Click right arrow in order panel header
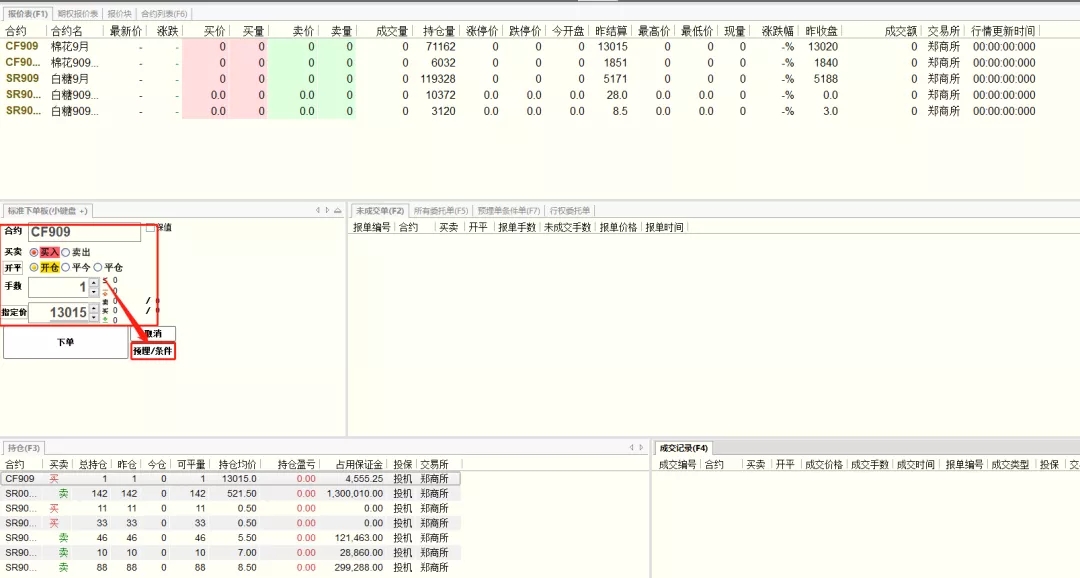 327,210
